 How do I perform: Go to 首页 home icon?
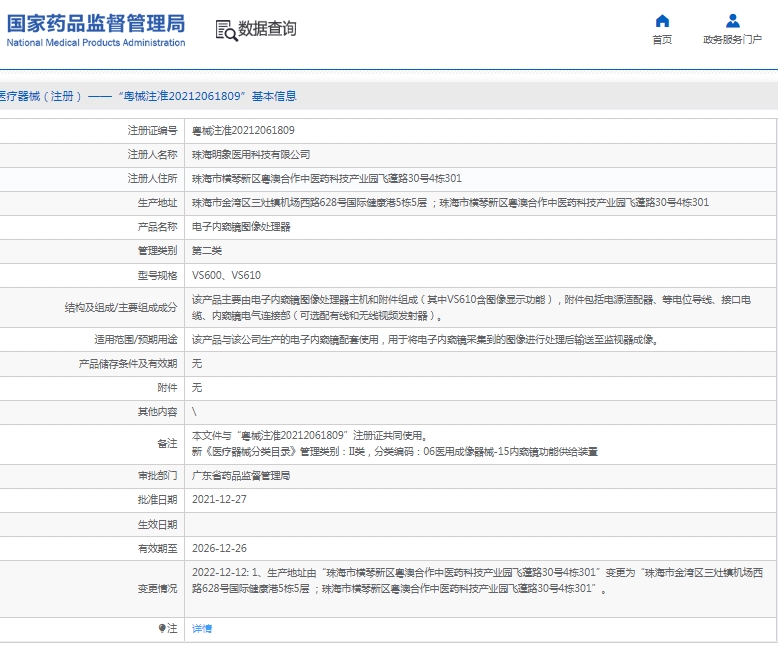click(x=662, y=21)
